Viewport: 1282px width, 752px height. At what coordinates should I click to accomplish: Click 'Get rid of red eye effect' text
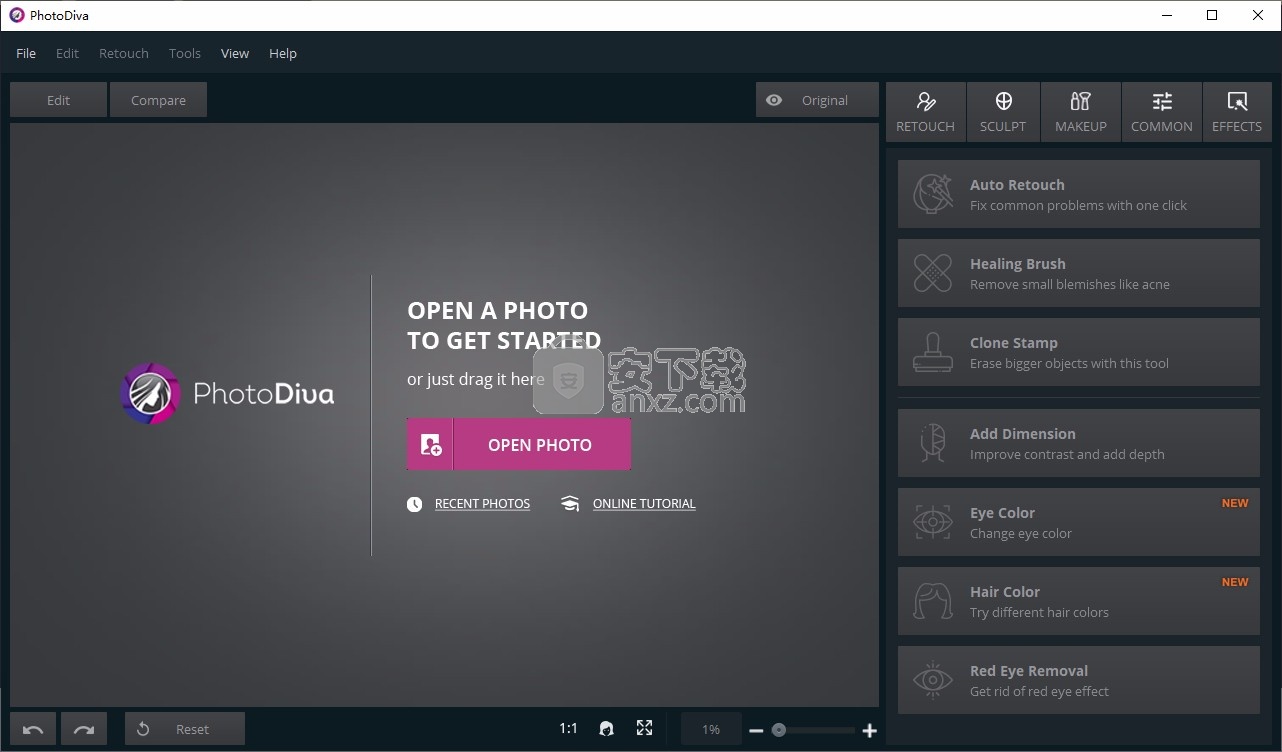click(1039, 691)
